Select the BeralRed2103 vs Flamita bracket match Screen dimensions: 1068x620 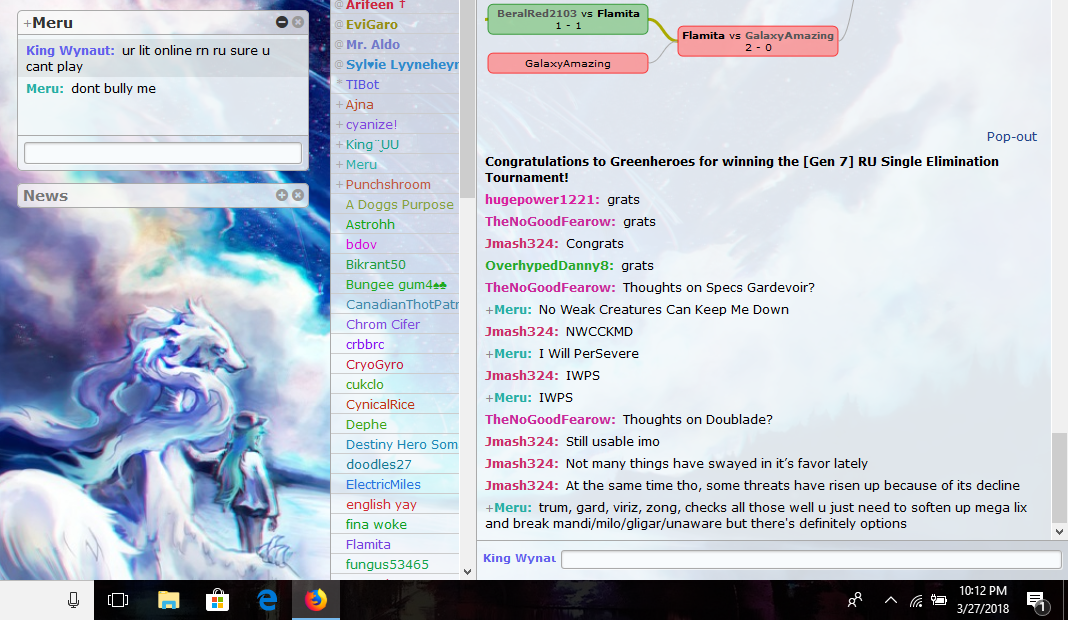click(568, 19)
